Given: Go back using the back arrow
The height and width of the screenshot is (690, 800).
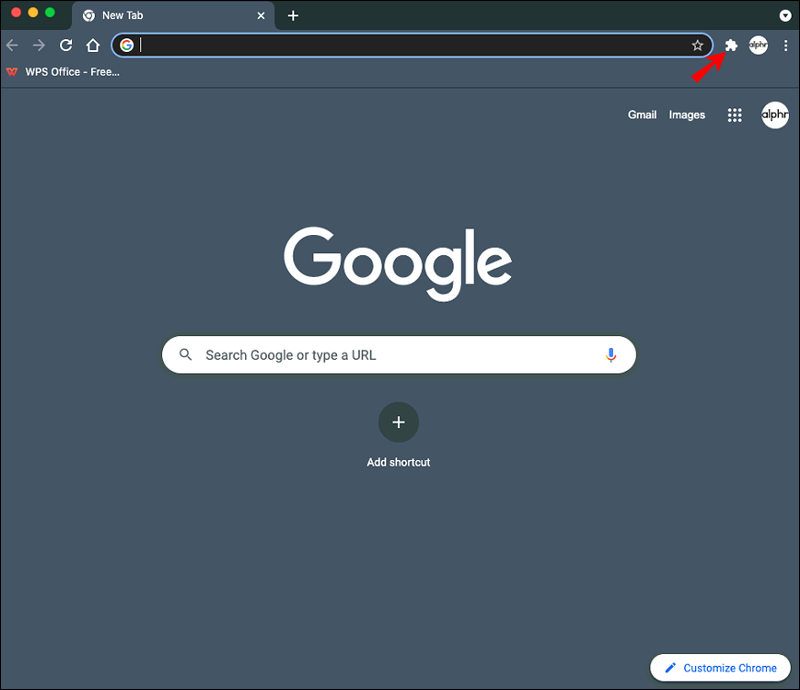Looking at the screenshot, I should tap(12, 45).
